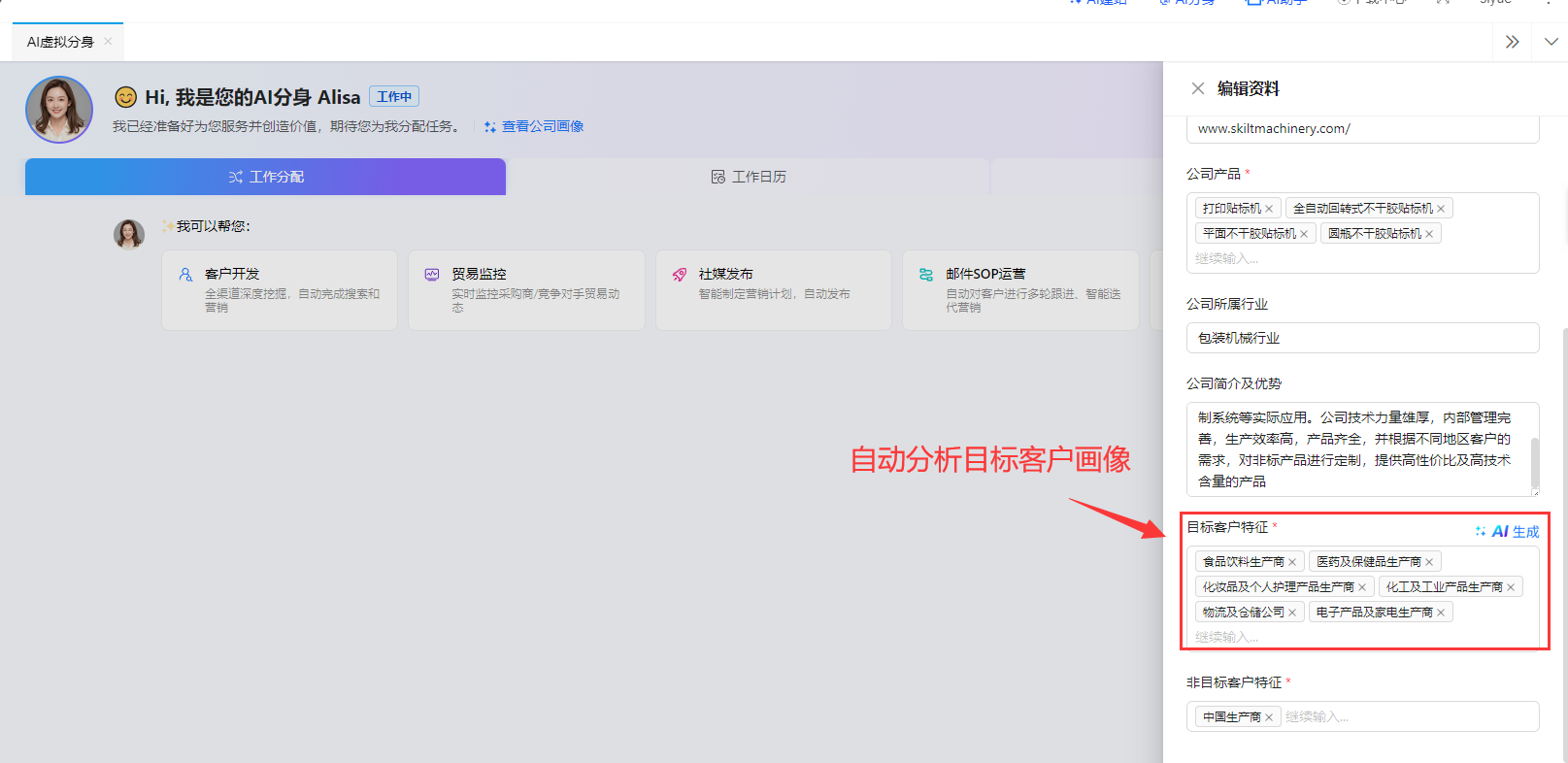Click Alisa's large avatar photo
1568x763 pixels.
click(59, 110)
